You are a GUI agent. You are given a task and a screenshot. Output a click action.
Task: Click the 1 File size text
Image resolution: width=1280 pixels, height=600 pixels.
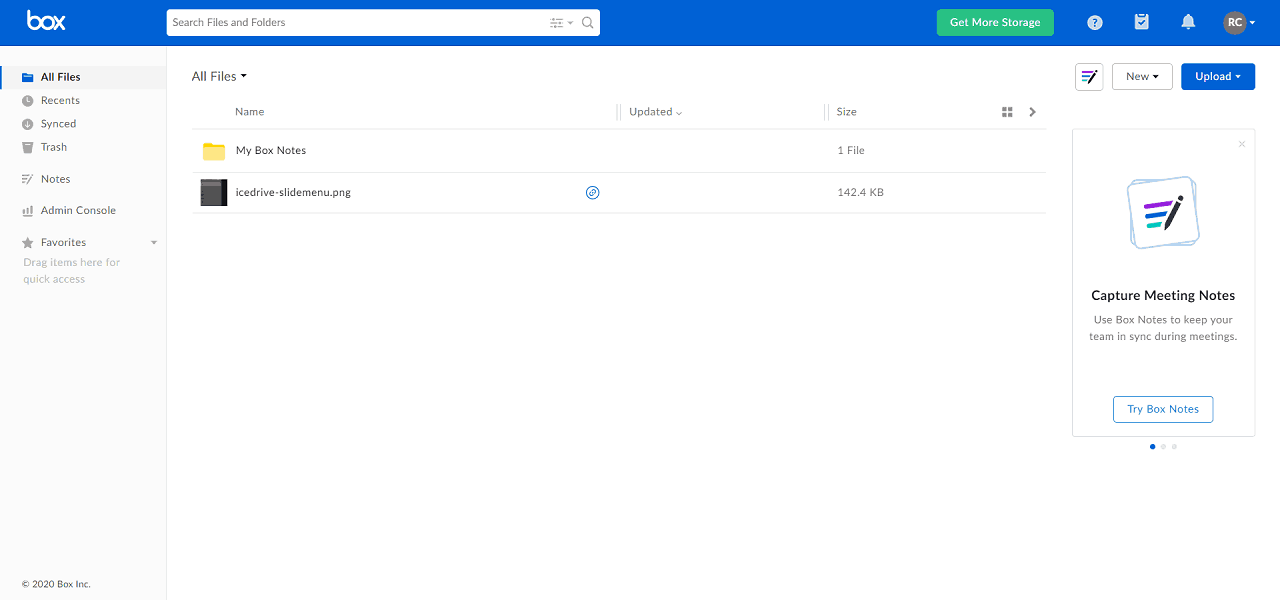[x=851, y=150]
